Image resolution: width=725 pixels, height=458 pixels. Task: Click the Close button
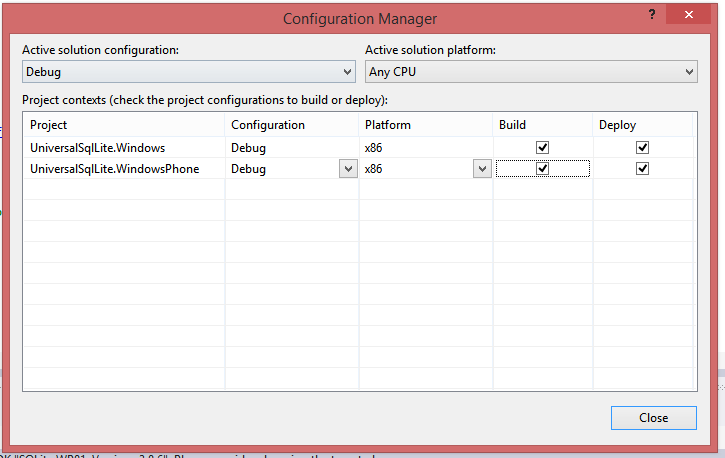point(654,418)
